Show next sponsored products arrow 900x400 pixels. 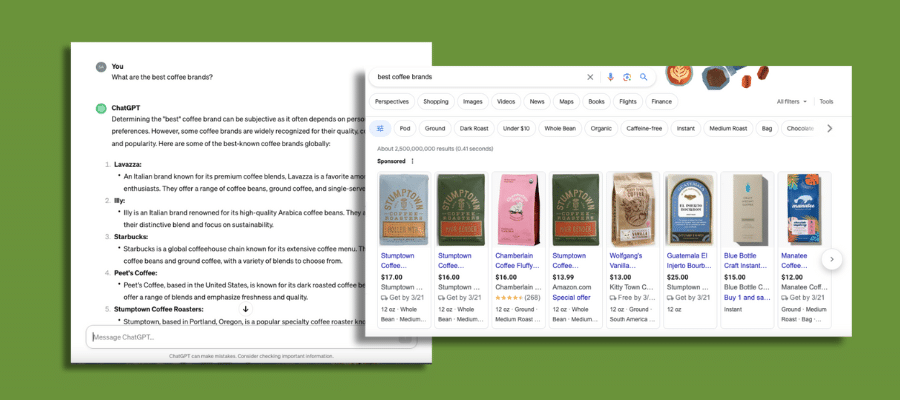[832, 259]
